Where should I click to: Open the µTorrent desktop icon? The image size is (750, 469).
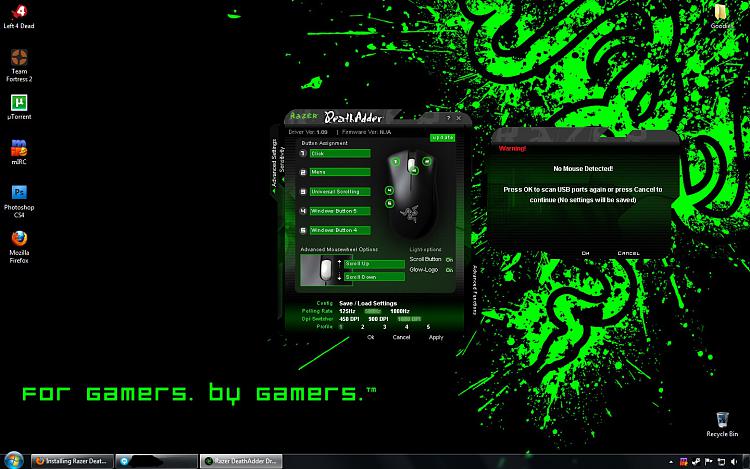[x=19, y=107]
